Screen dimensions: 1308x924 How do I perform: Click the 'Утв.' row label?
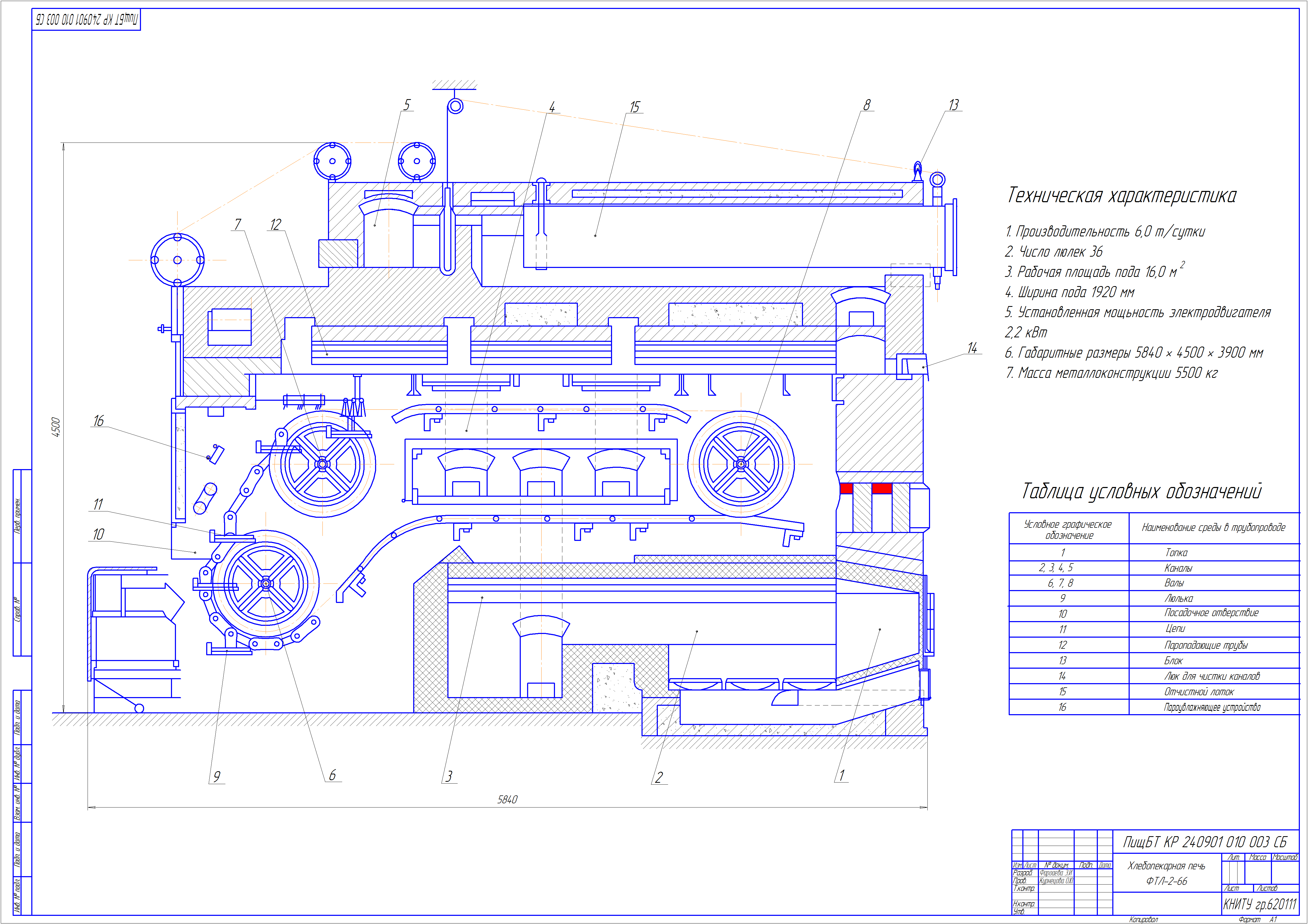click(1019, 911)
